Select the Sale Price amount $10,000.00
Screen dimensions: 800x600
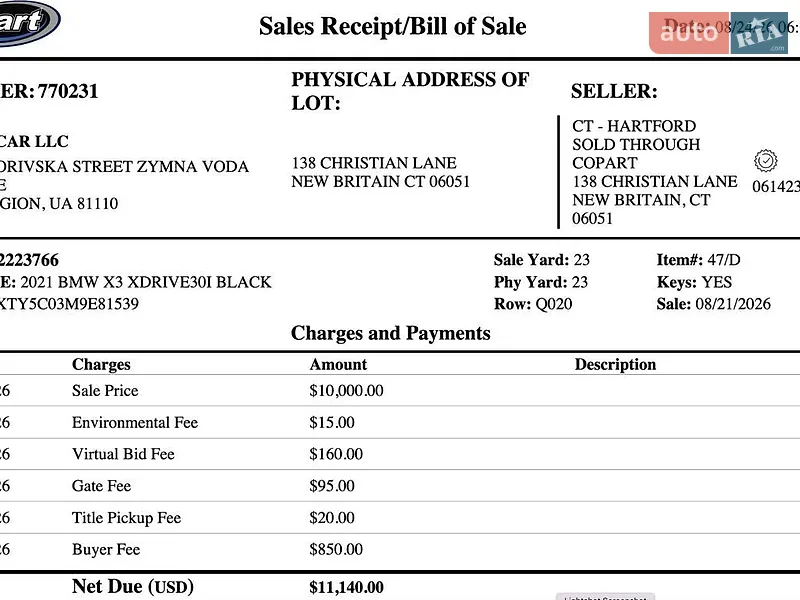pyautogui.click(x=346, y=391)
